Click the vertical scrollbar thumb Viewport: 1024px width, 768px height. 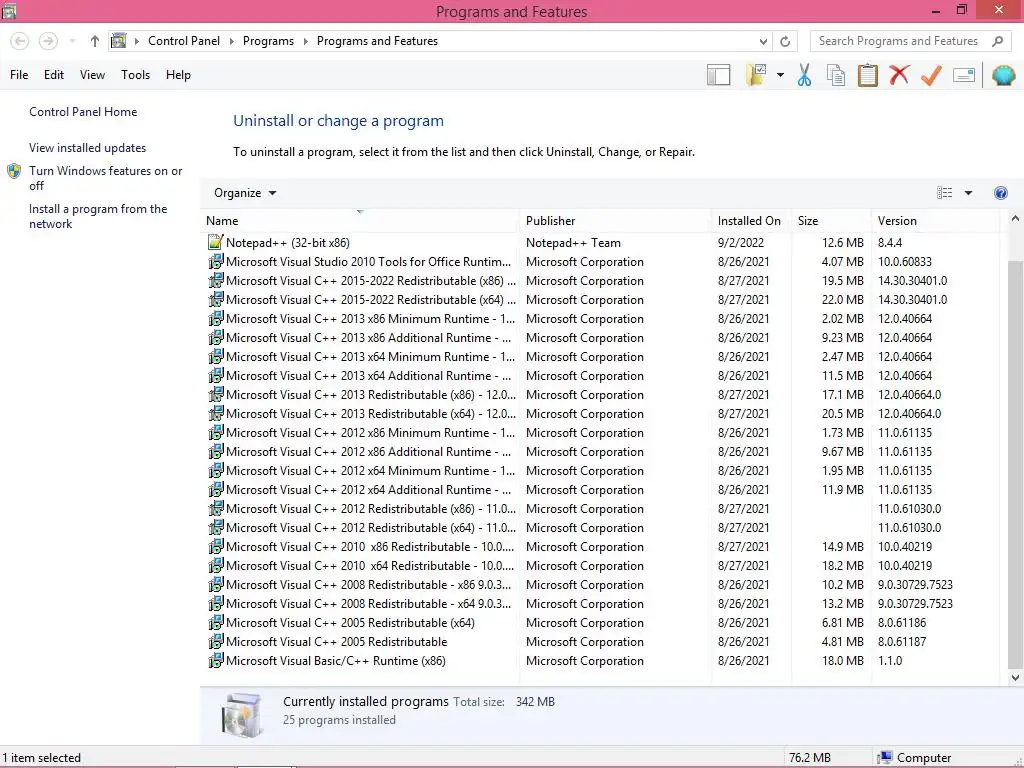click(x=1015, y=464)
